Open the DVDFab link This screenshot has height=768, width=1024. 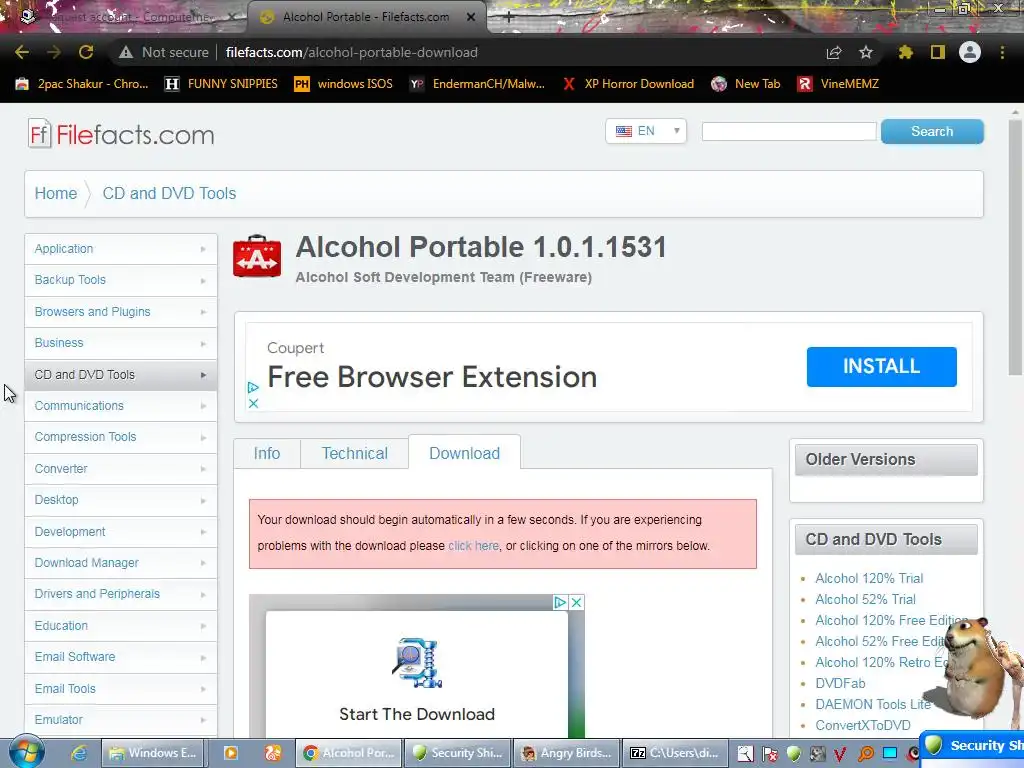tap(840, 684)
